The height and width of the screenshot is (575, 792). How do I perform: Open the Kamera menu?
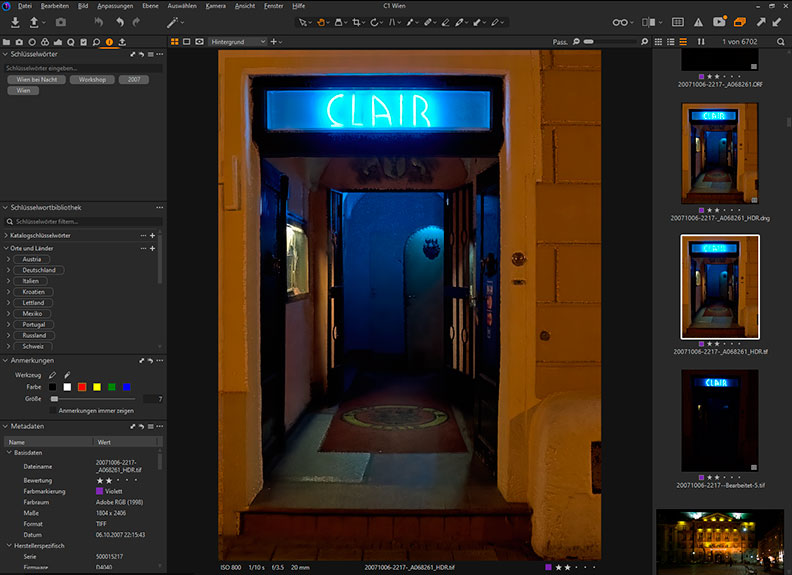click(x=216, y=6)
